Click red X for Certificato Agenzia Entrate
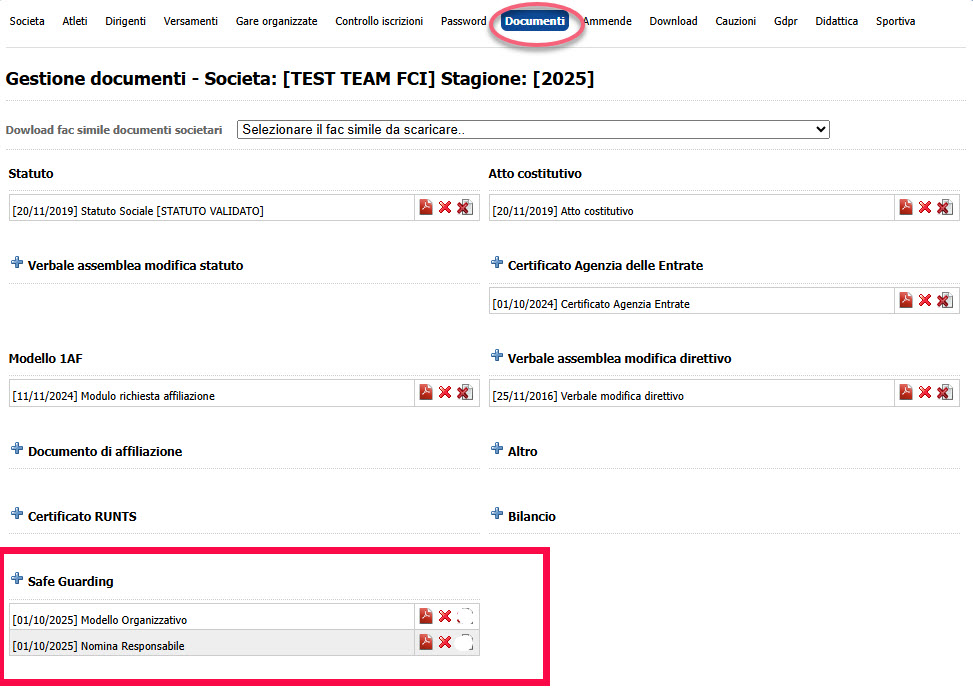This screenshot has width=973, height=697. click(x=925, y=300)
